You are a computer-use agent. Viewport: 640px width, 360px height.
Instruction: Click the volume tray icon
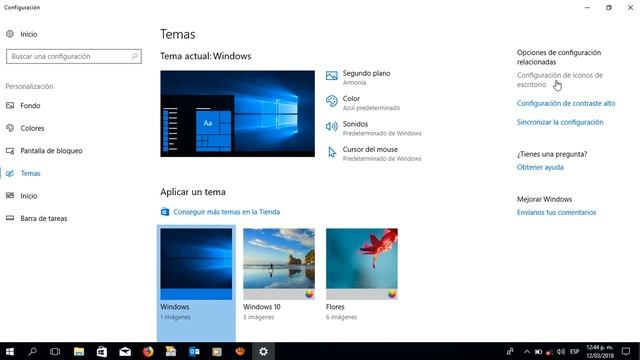click(561, 351)
